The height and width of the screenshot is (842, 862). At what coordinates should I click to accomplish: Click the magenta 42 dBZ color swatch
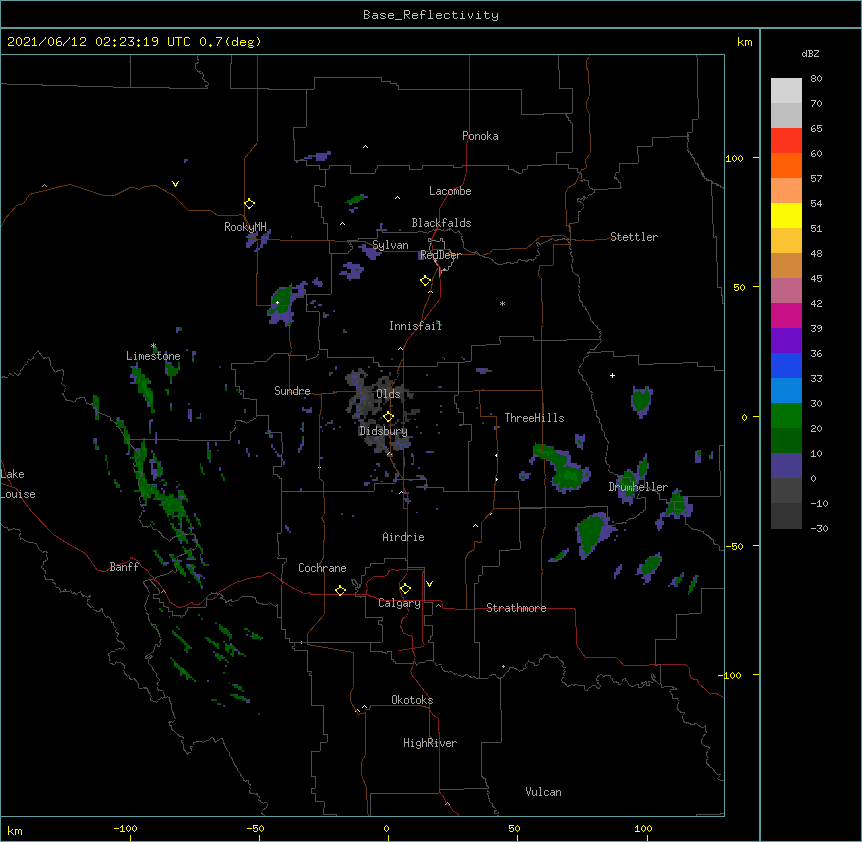coord(786,315)
